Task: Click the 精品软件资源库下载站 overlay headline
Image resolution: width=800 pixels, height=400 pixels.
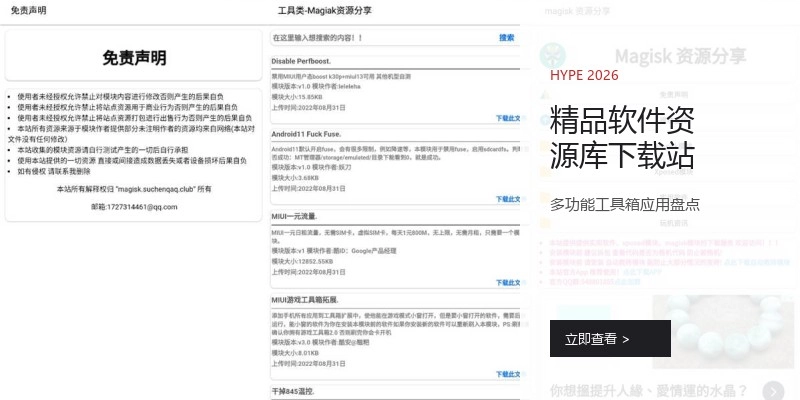Action: click(x=622, y=137)
